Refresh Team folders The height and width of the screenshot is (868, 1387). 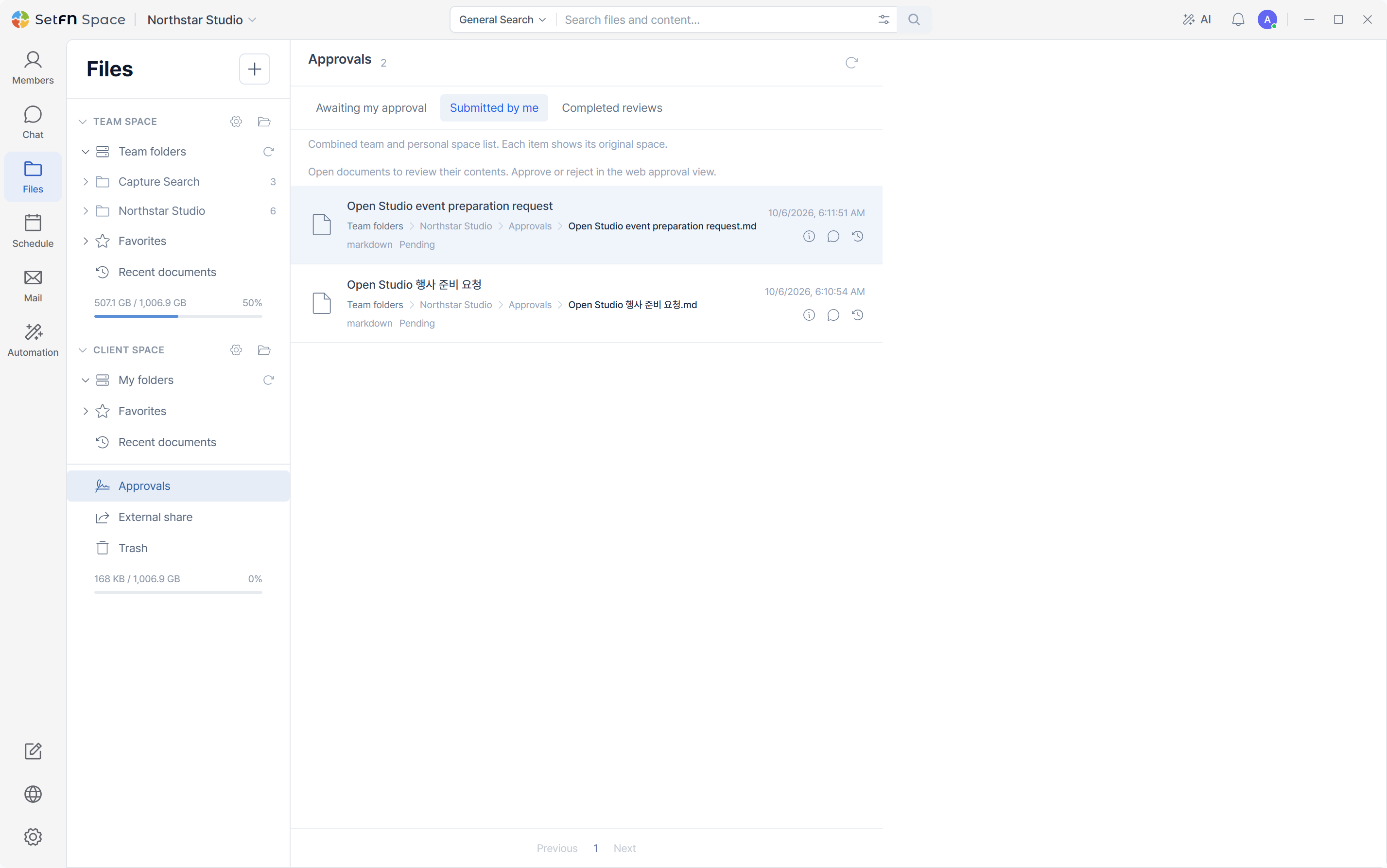tap(268, 152)
